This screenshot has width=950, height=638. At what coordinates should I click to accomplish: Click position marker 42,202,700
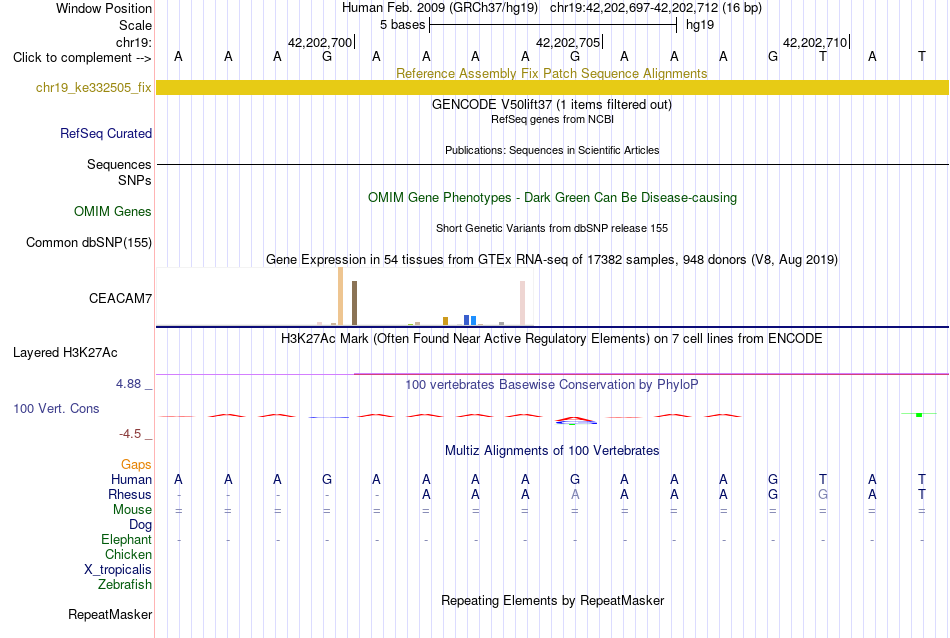click(x=320, y=42)
